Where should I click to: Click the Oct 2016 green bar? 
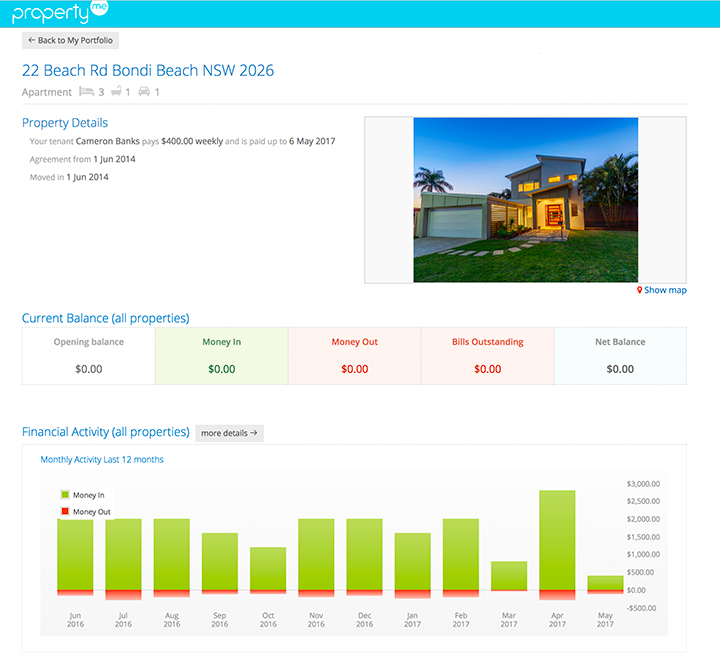[x=268, y=568]
